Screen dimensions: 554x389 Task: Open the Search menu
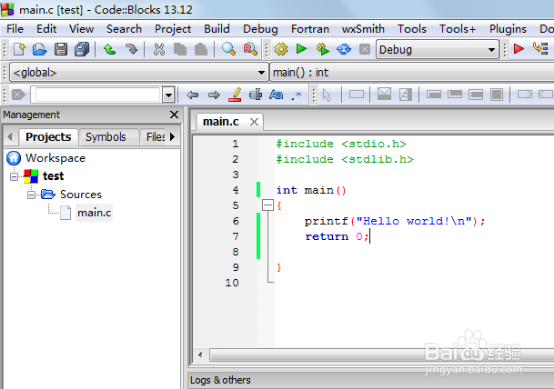(124, 29)
